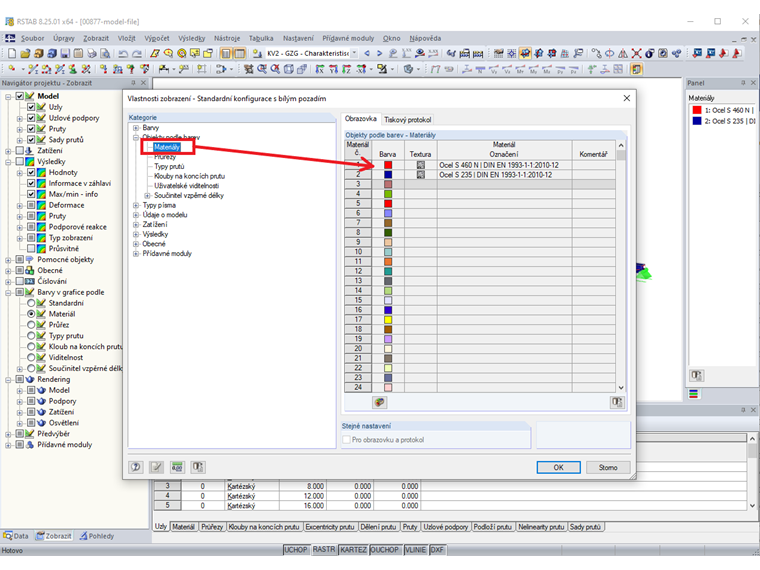This screenshot has height=570, width=760.
Task: Click the colour palette icon below the materials table
Action: pos(380,402)
